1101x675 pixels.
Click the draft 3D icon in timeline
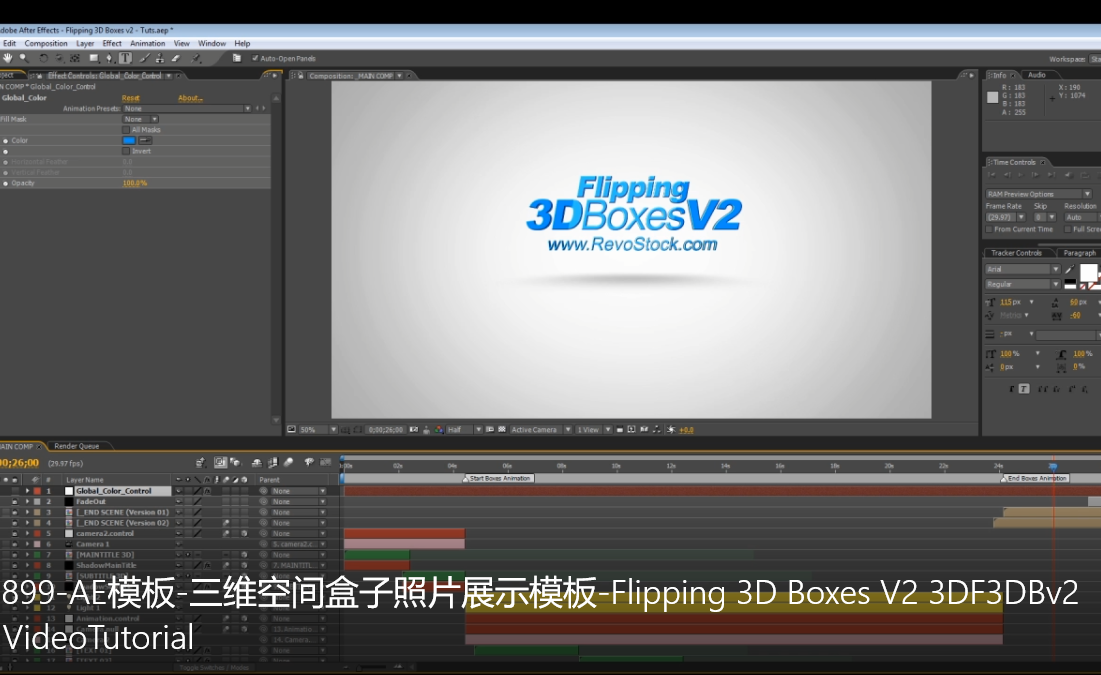pos(236,462)
